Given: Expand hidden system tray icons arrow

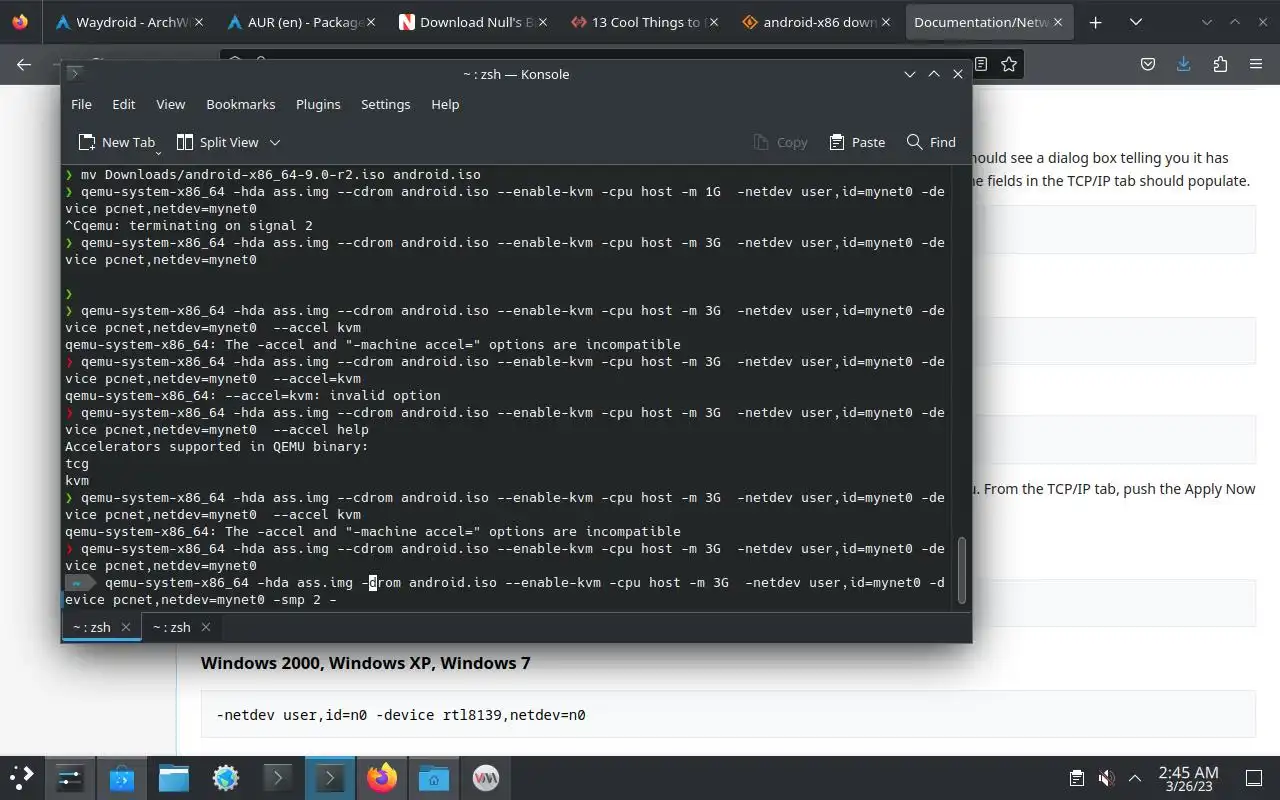Looking at the screenshot, I should click(1135, 778).
